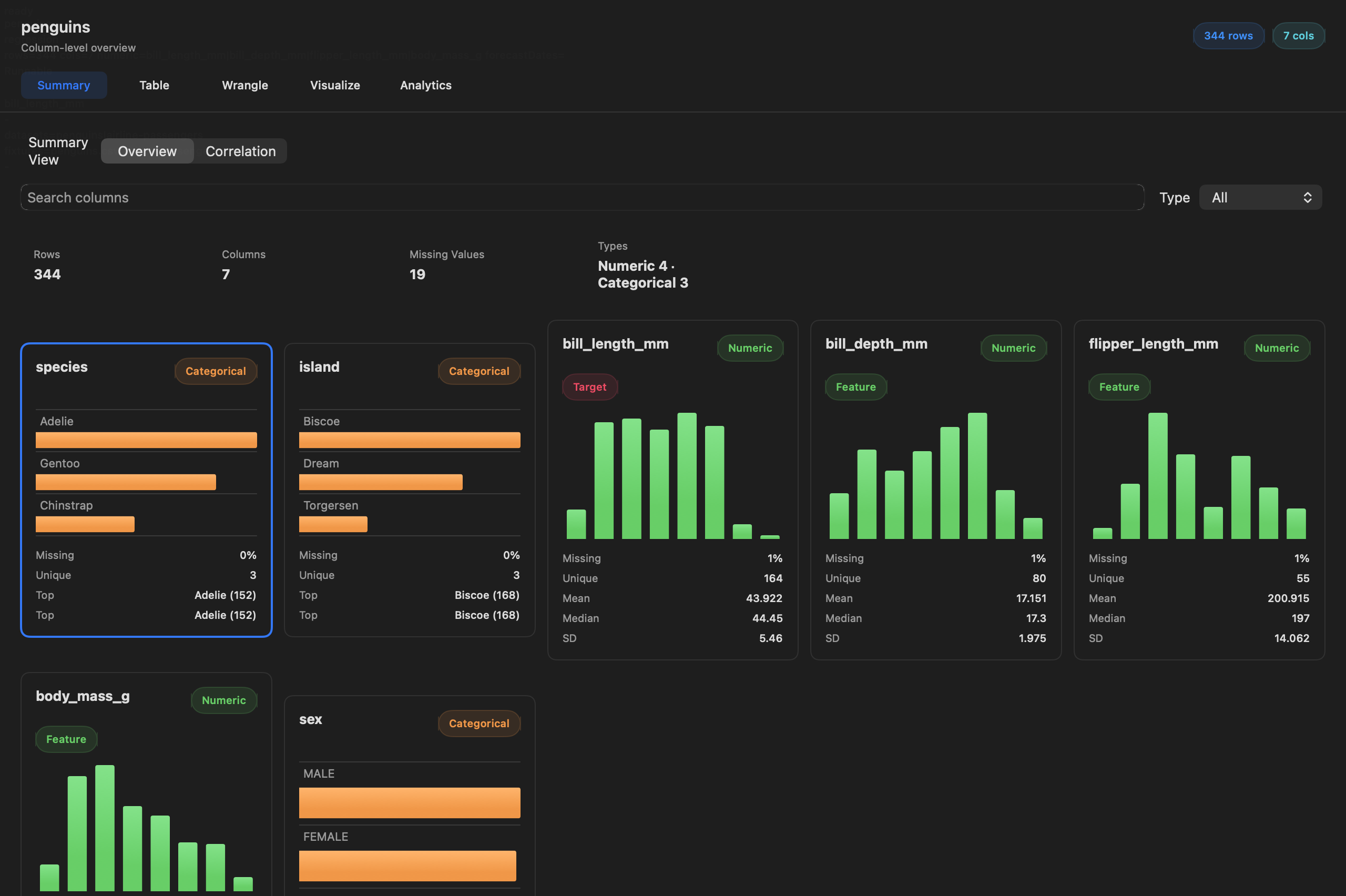This screenshot has height=896, width=1346.
Task: Click the 7 cols badge
Action: click(x=1298, y=35)
